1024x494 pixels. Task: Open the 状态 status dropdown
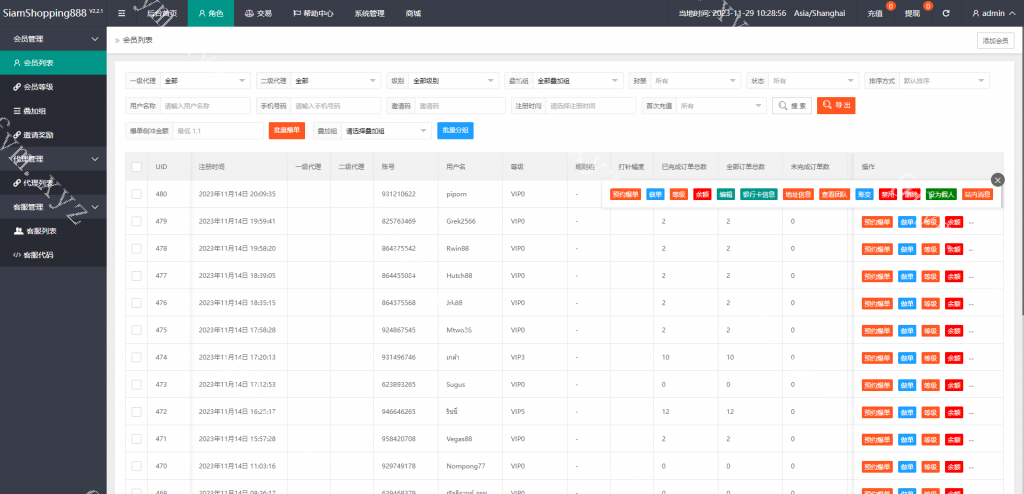coord(813,80)
